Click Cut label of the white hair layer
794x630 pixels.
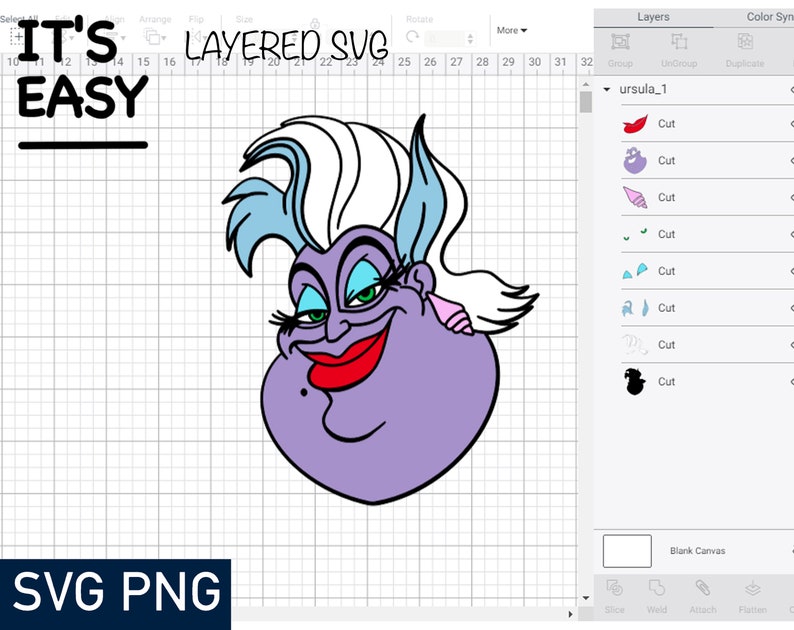click(666, 345)
